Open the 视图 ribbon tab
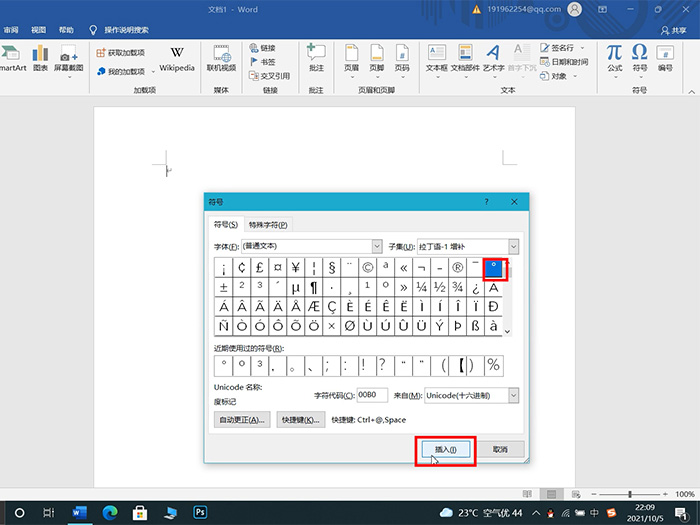 38,30
